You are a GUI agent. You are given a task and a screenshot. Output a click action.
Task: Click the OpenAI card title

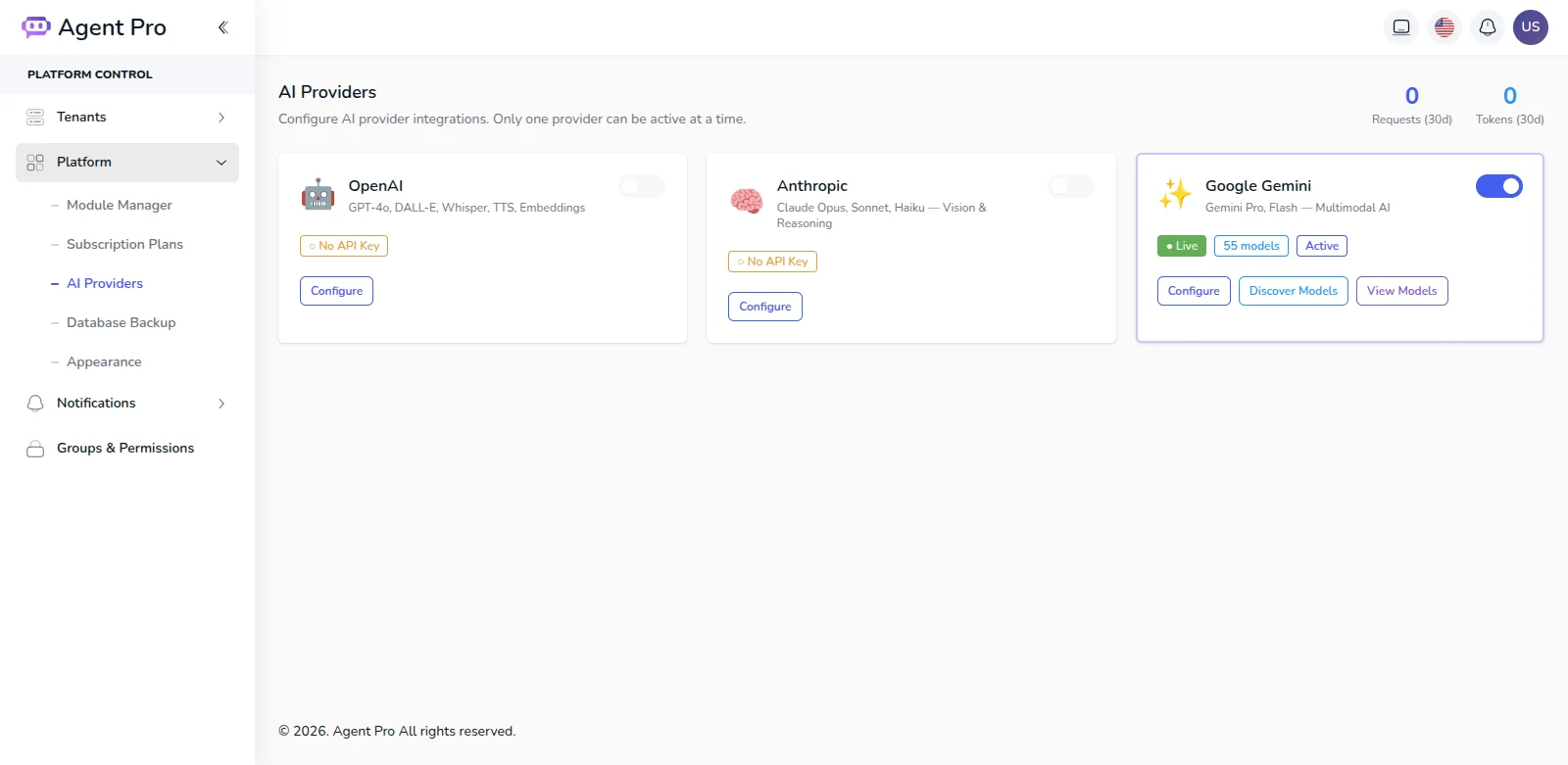tap(375, 186)
